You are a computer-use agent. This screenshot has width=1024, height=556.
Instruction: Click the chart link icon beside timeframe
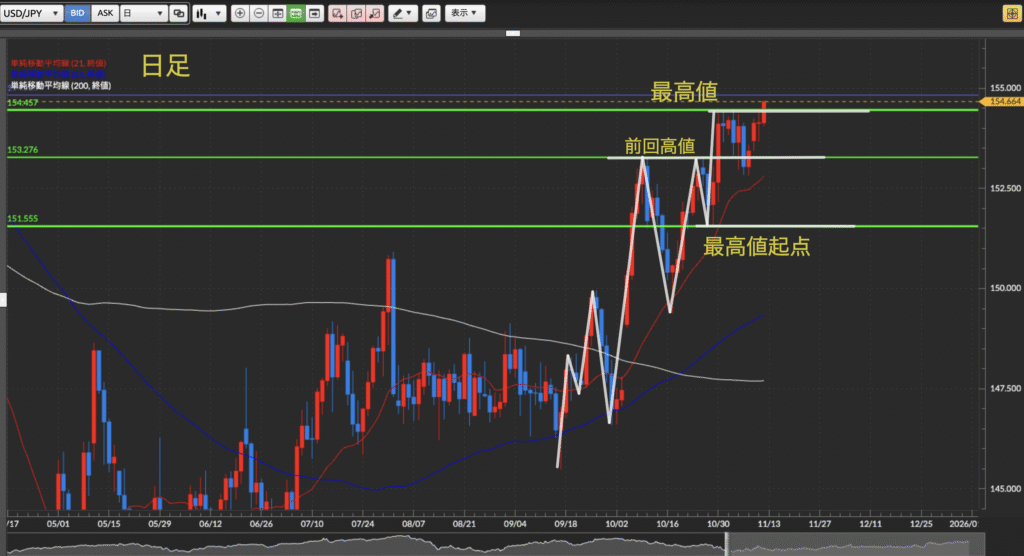(178, 14)
